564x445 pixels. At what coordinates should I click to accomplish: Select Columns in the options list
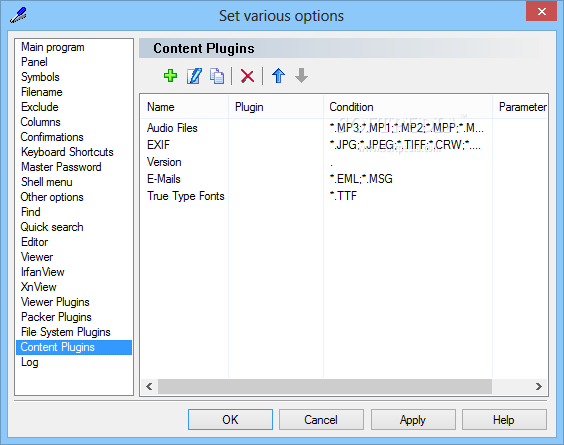tap(40, 122)
